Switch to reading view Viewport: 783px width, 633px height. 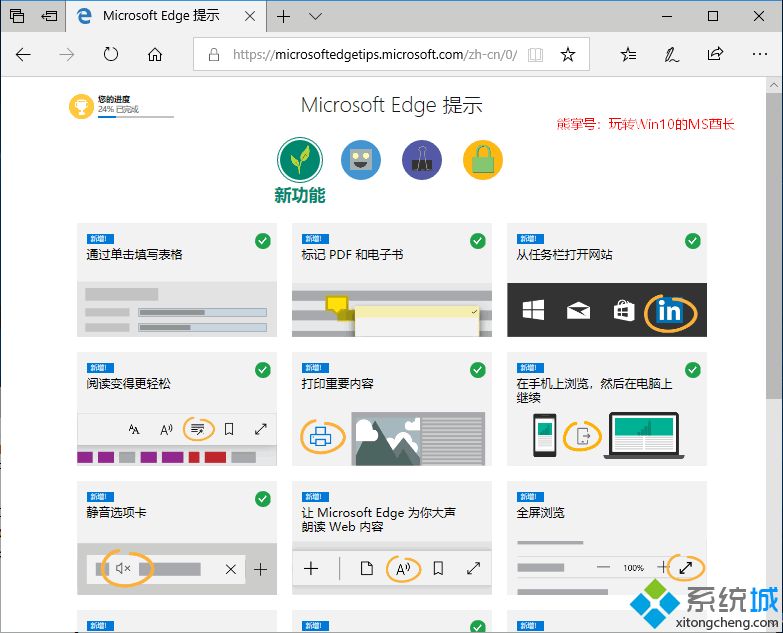pos(535,54)
